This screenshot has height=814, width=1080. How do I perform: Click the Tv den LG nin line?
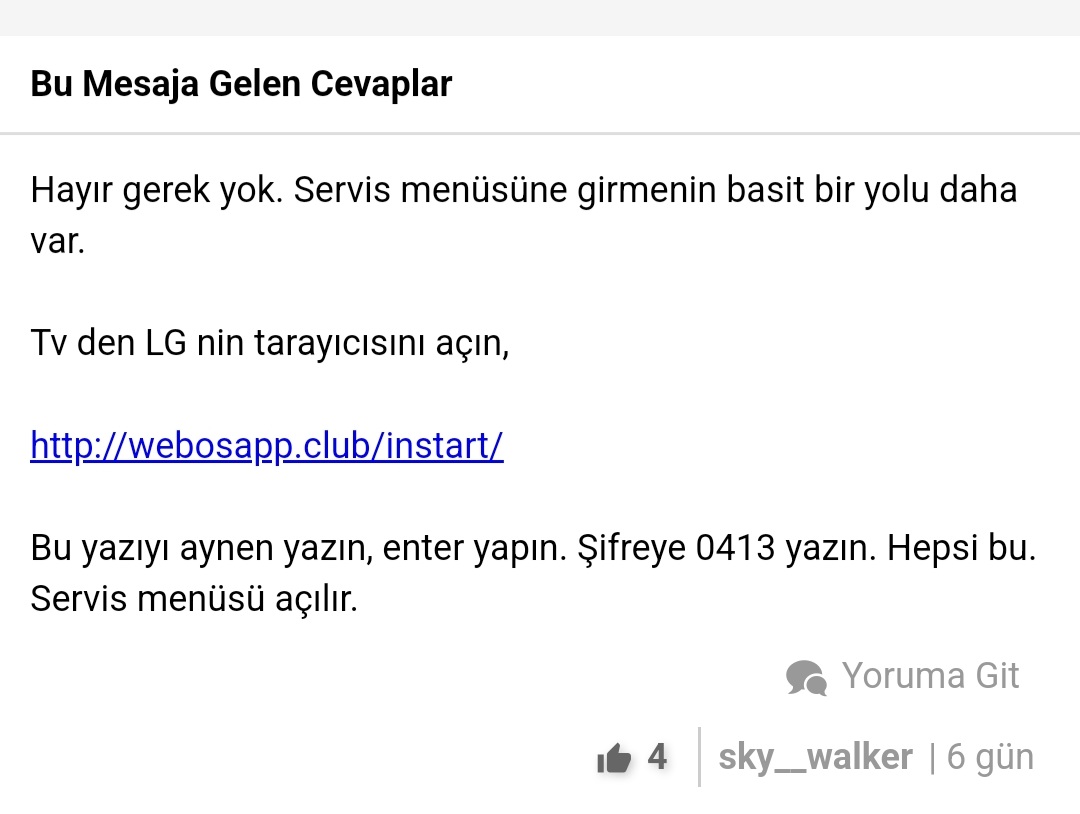[269, 343]
